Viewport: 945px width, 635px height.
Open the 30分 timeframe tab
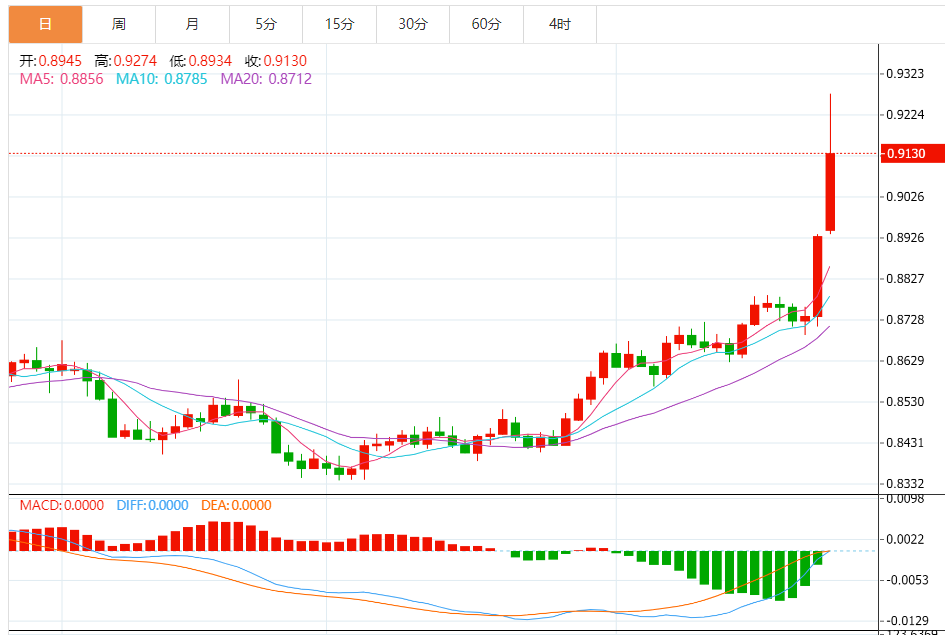(x=413, y=24)
